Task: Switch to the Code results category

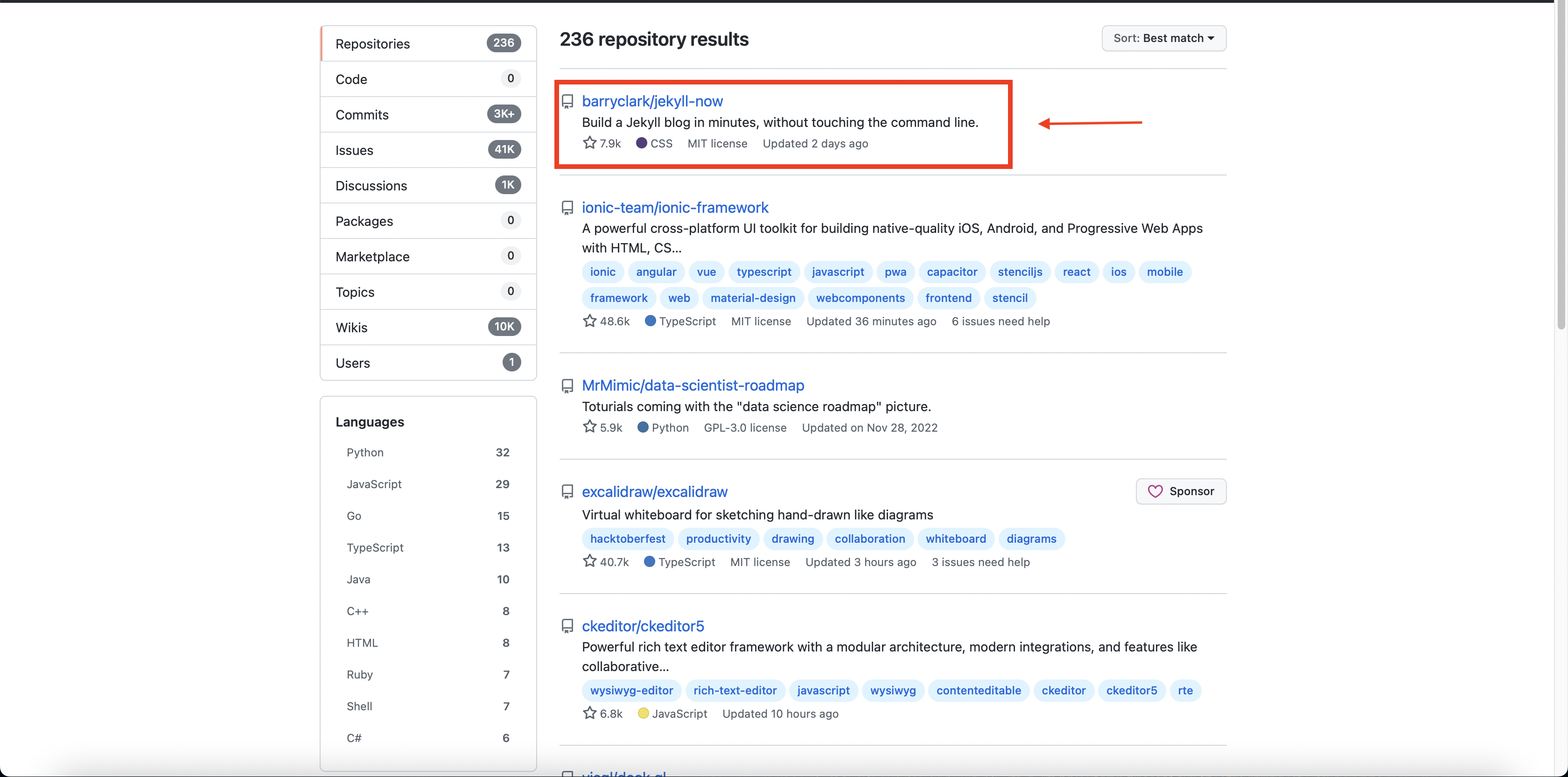Action: [428, 79]
